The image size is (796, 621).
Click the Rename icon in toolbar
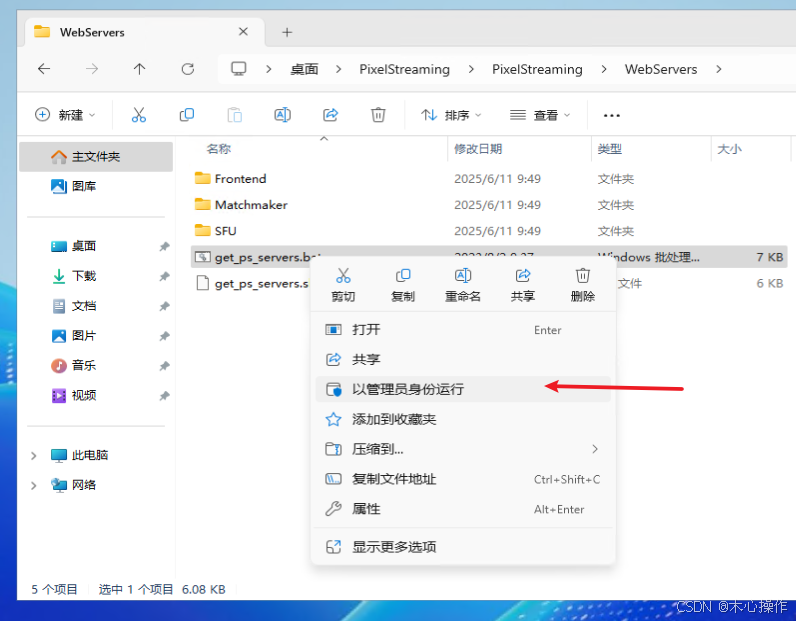click(x=282, y=115)
